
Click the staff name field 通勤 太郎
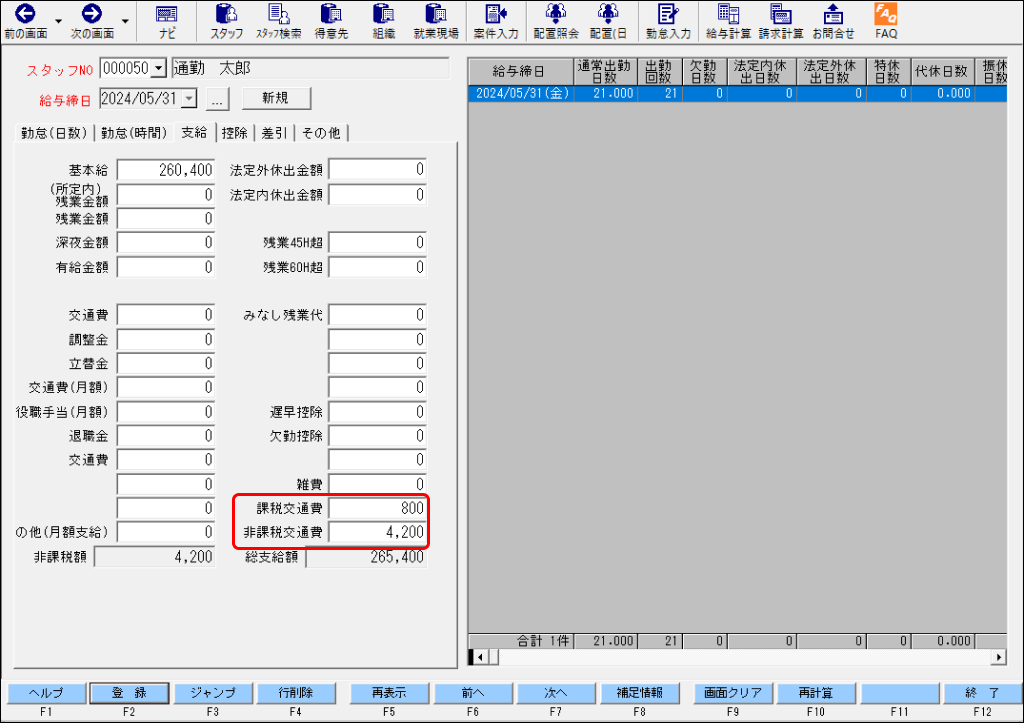[310, 68]
